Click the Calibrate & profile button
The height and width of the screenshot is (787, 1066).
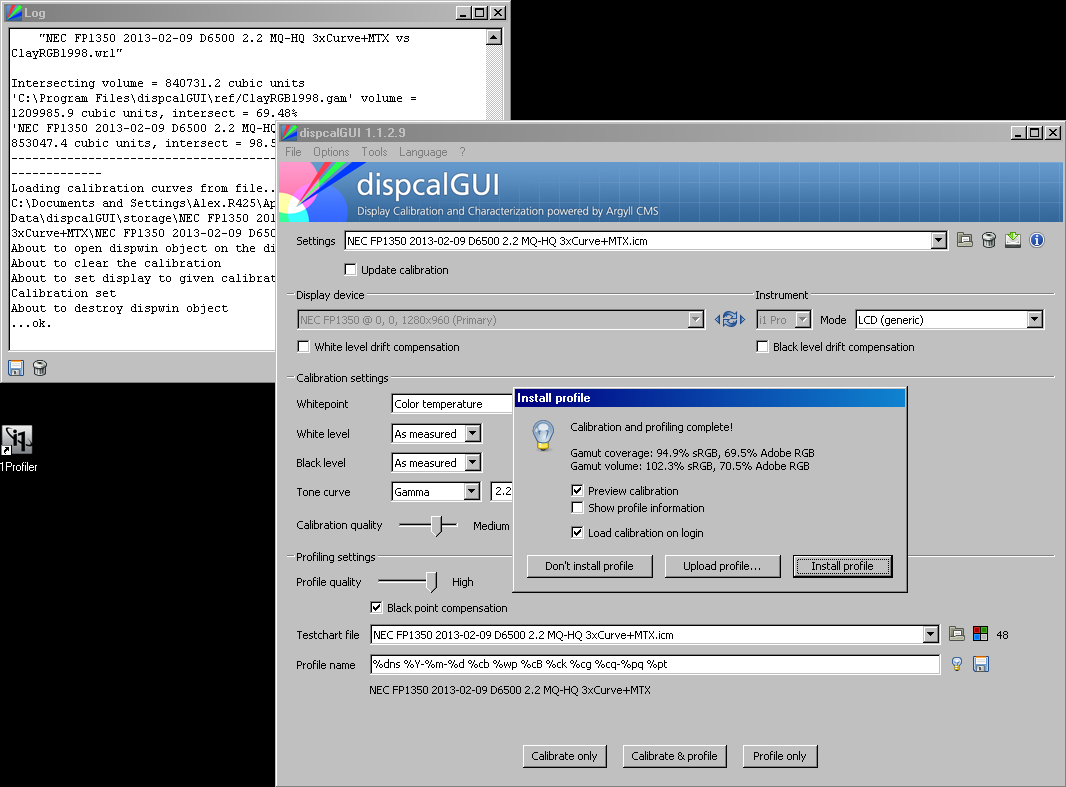[674, 756]
